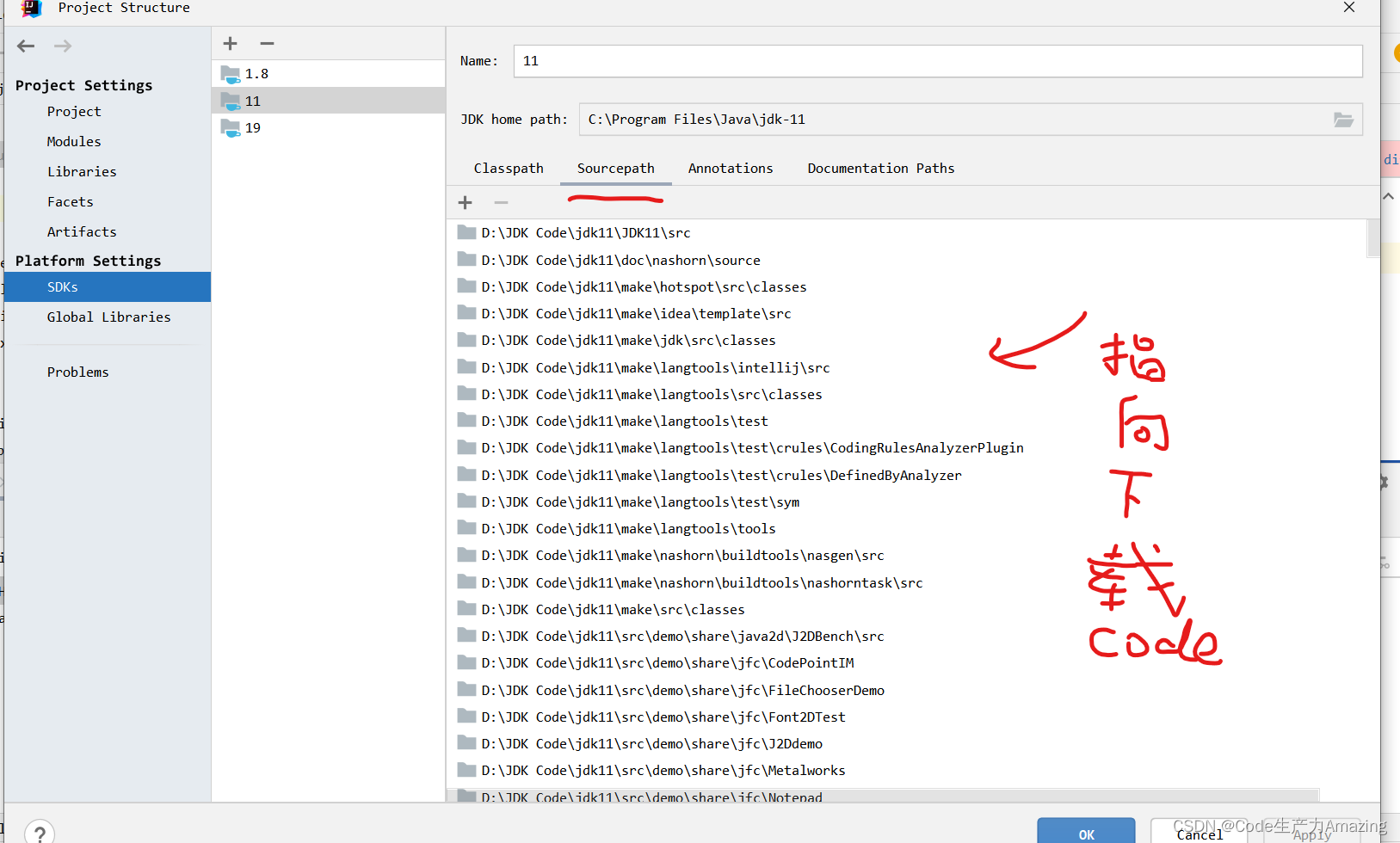Screen dimensions: 1400x843
Task: Click the back navigation arrow
Action: click(x=25, y=46)
